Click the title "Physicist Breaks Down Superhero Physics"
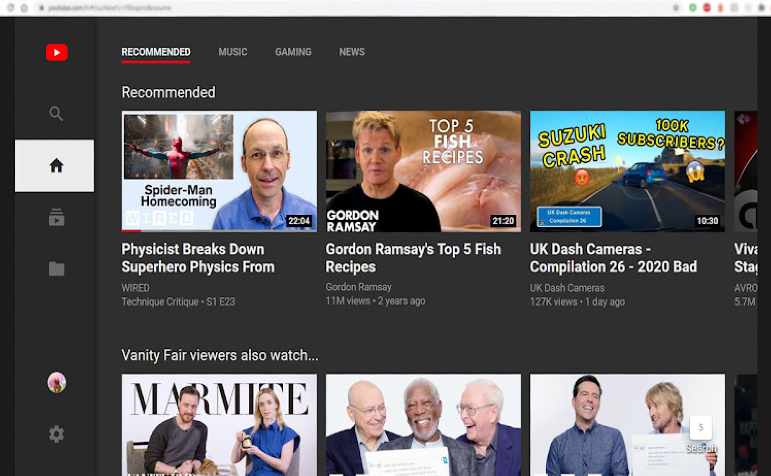 coord(198,258)
